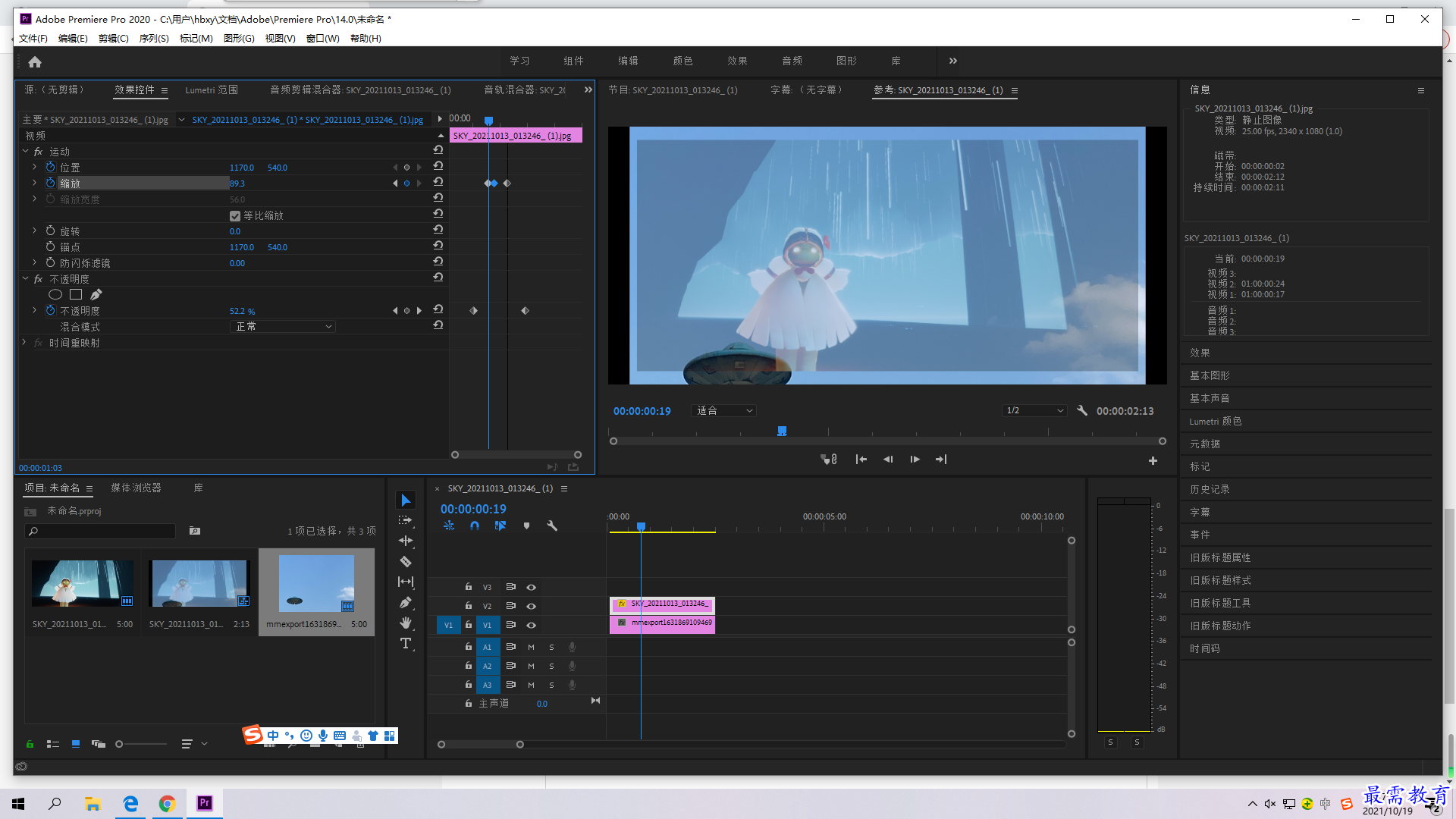Choose free draw bezier mask pen
Screen dimensions: 1456x819
point(96,294)
